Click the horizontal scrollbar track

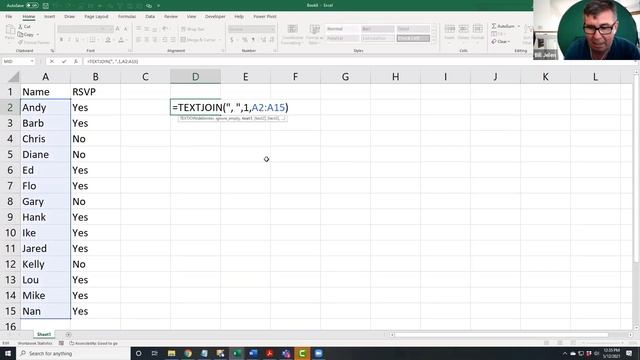point(510,335)
